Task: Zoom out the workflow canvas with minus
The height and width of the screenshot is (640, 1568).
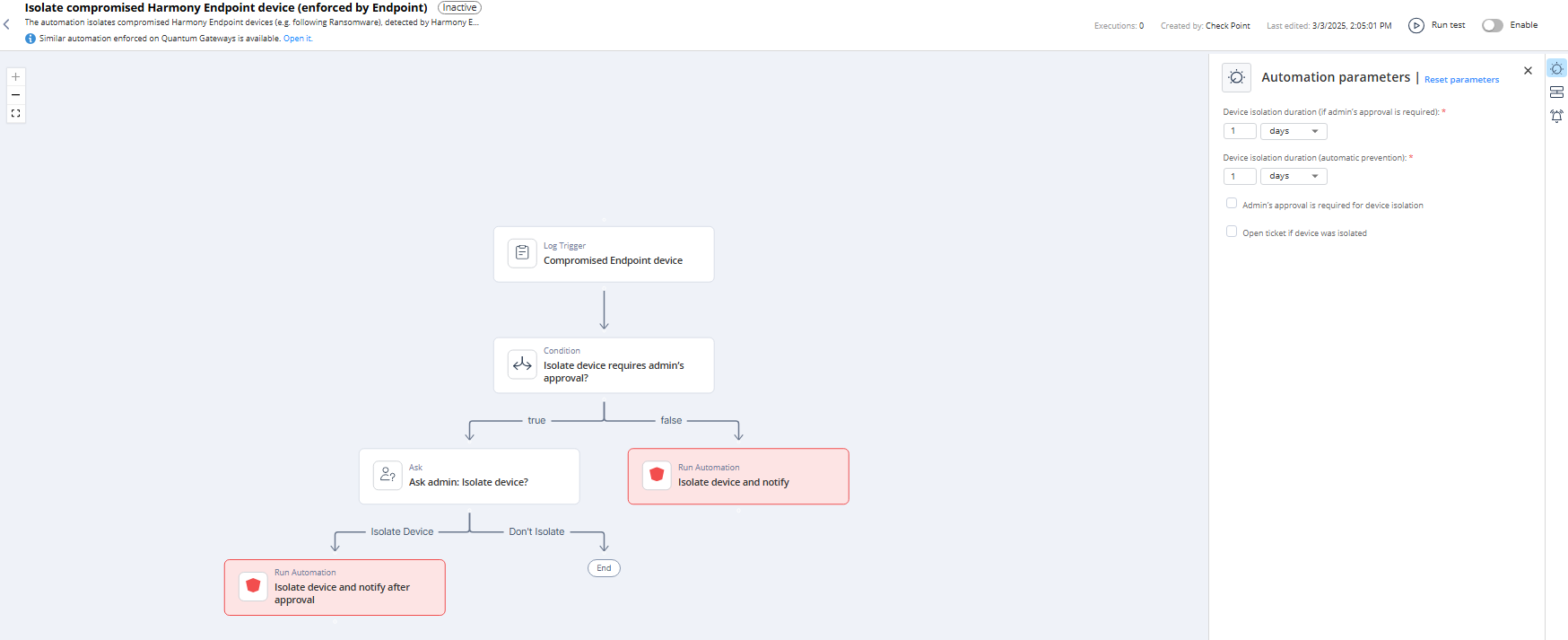Action: coord(15,95)
